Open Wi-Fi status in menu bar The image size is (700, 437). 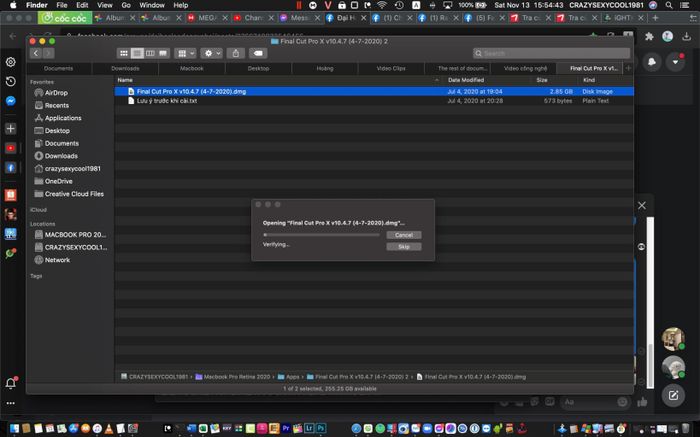(x=382, y=5)
